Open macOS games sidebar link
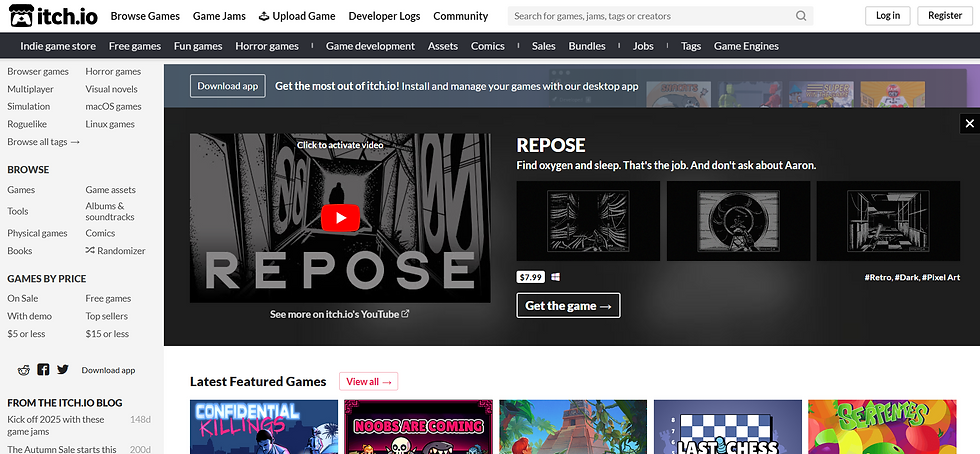 114,106
